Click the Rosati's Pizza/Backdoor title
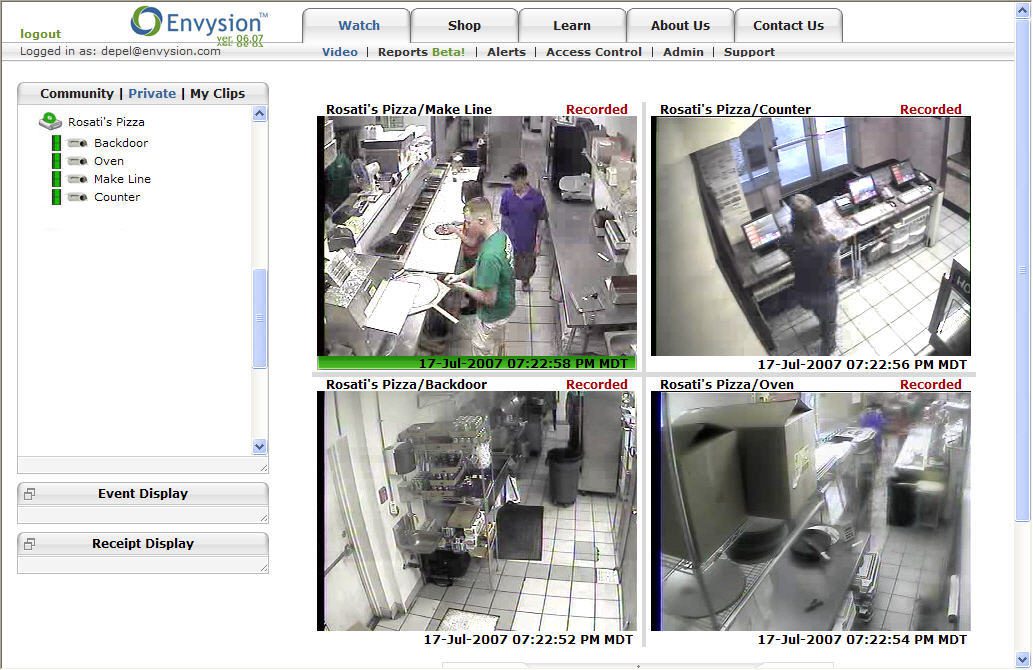 pyautogui.click(x=406, y=385)
